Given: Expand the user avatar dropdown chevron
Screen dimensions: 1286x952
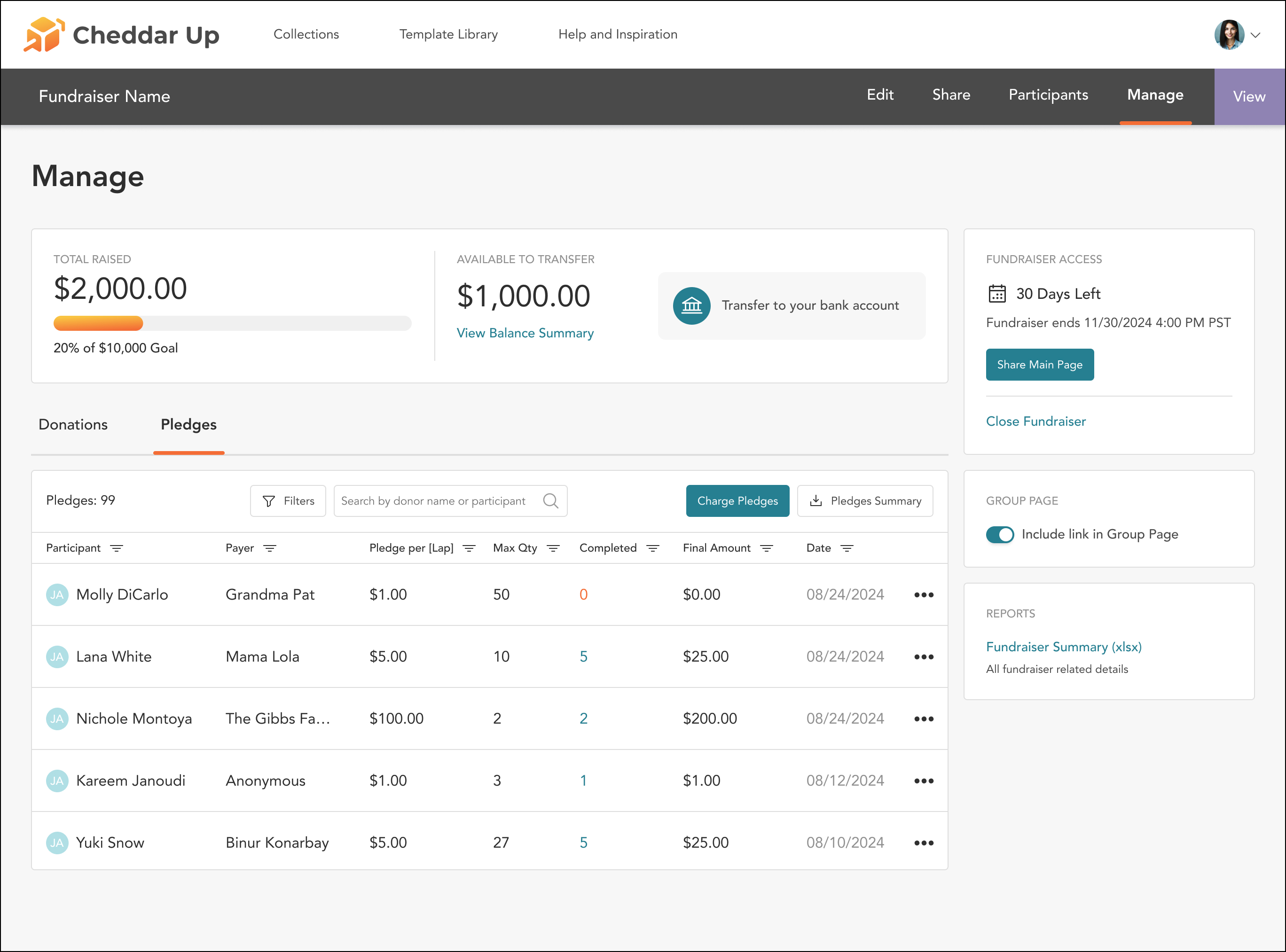Looking at the screenshot, I should [1255, 35].
